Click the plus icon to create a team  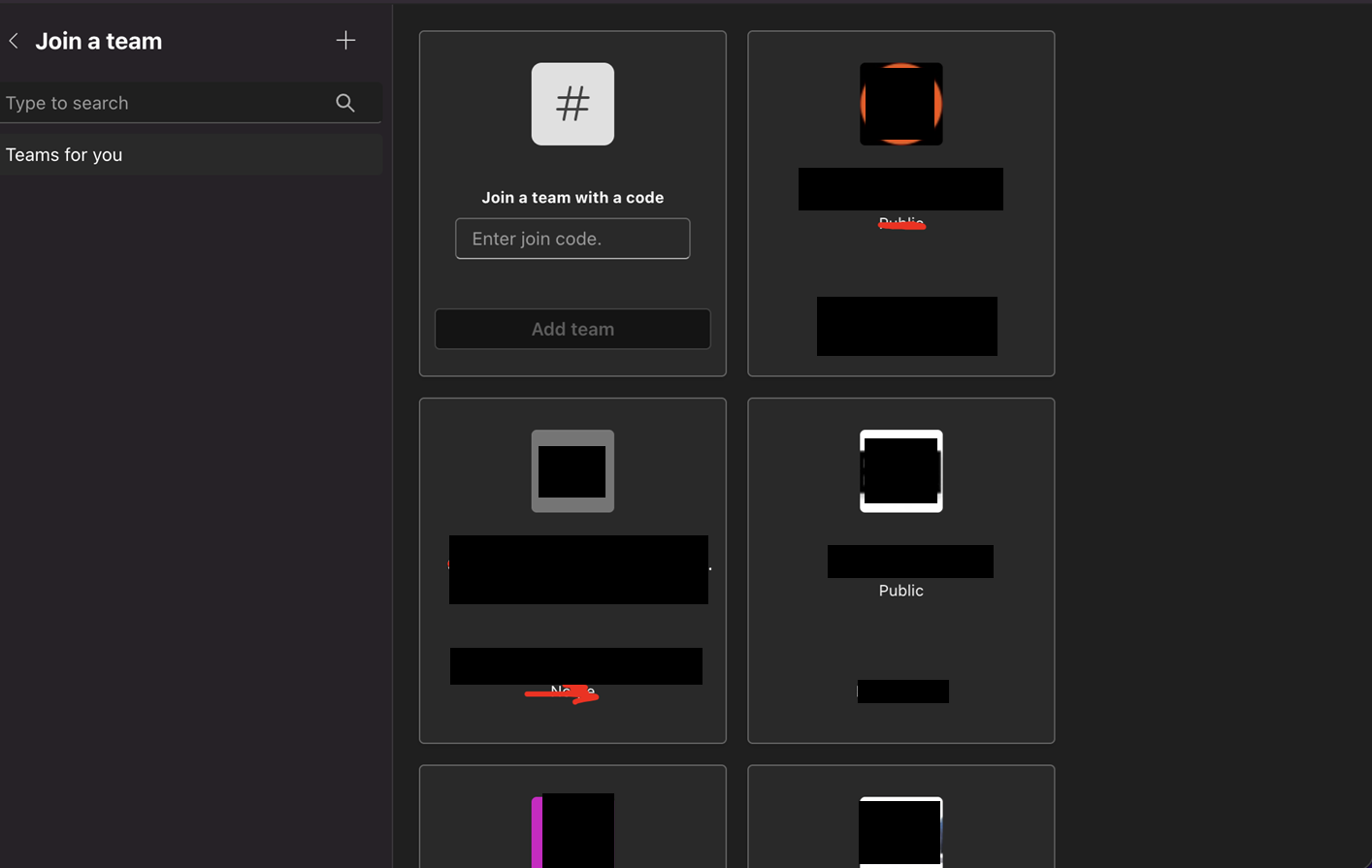tap(345, 40)
